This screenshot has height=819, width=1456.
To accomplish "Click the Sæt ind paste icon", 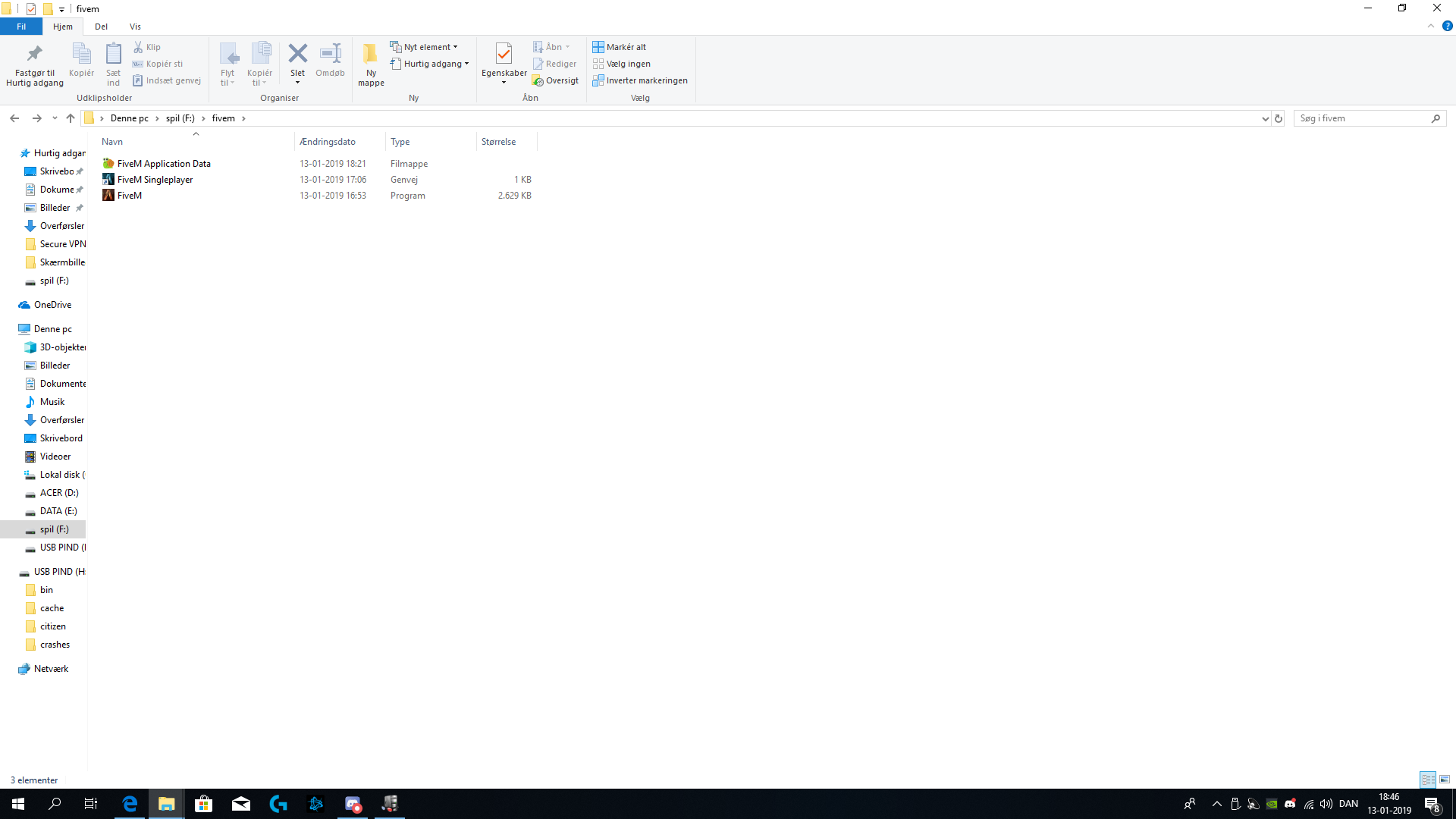I will pyautogui.click(x=113, y=53).
